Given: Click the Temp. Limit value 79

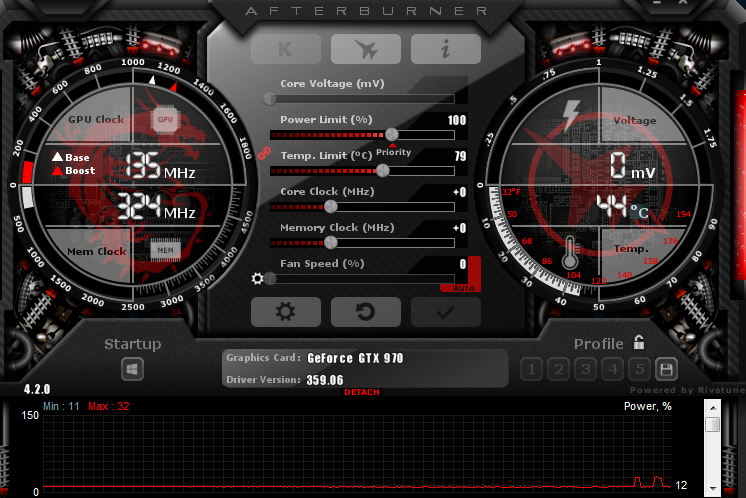Looking at the screenshot, I should click(460, 156).
